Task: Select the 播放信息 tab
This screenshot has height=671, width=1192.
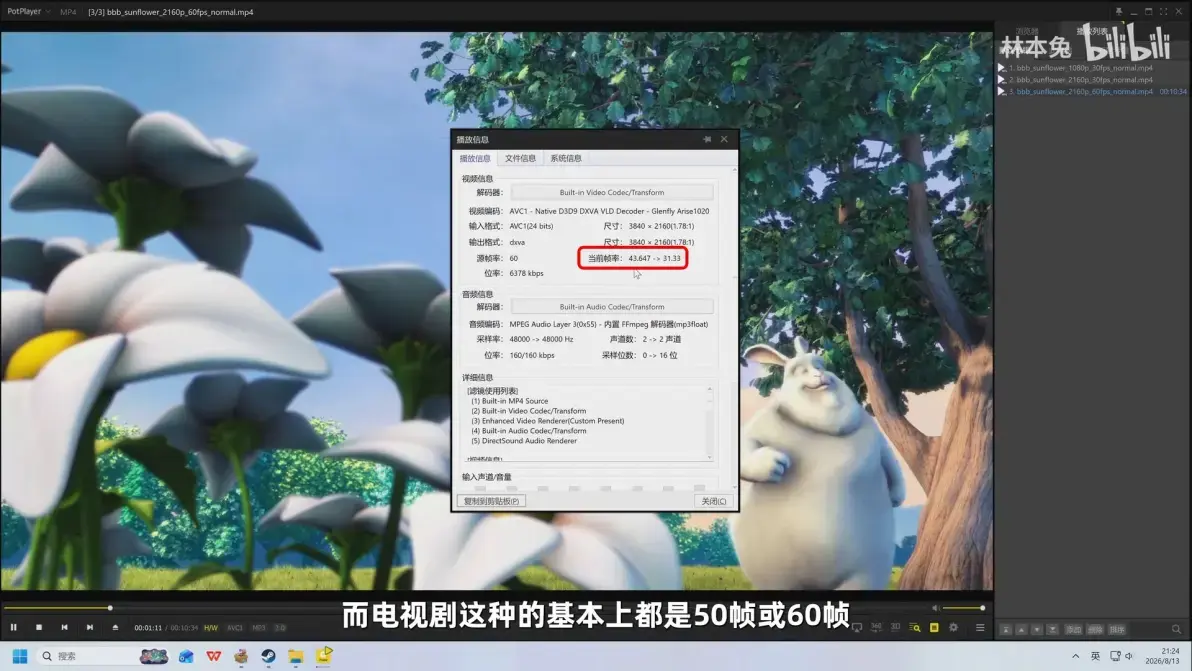Action: click(x=475, y=158)
